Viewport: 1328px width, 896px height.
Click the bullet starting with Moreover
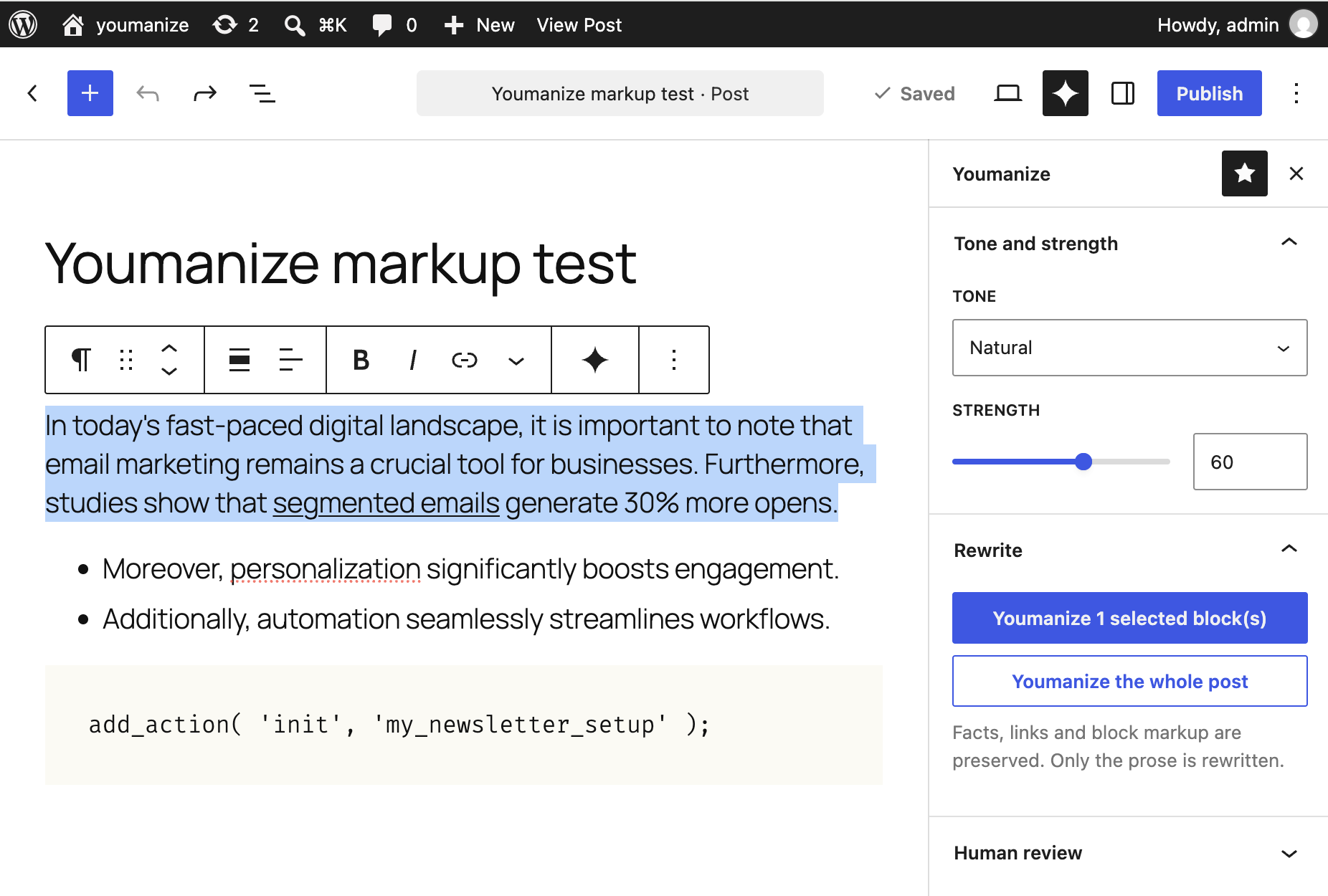pyautogui.click(x=470, y=569)
